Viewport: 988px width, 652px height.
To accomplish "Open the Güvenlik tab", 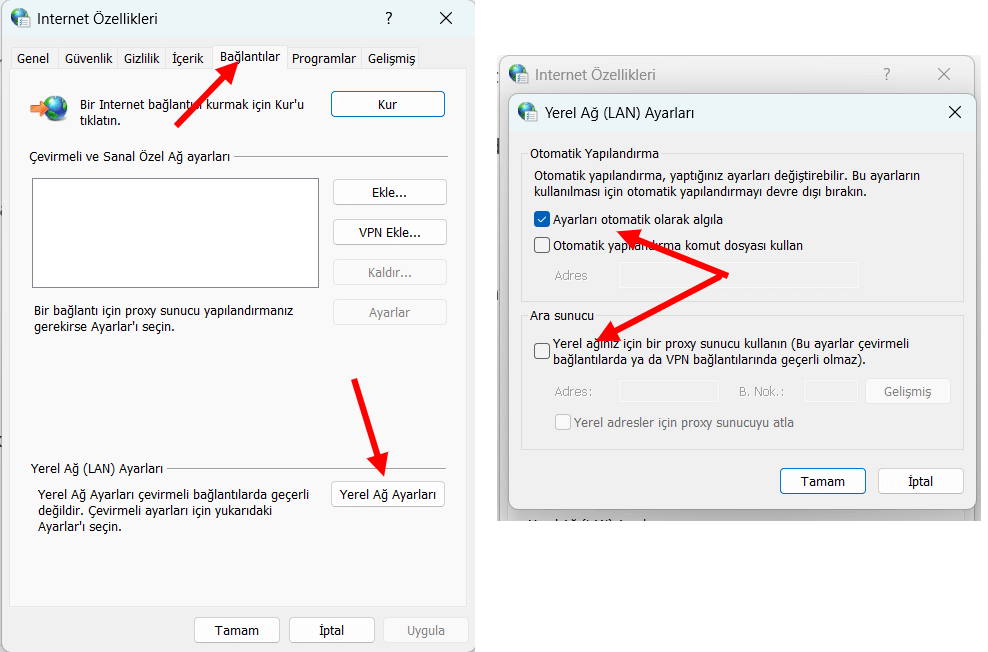I will click(88, 59).
